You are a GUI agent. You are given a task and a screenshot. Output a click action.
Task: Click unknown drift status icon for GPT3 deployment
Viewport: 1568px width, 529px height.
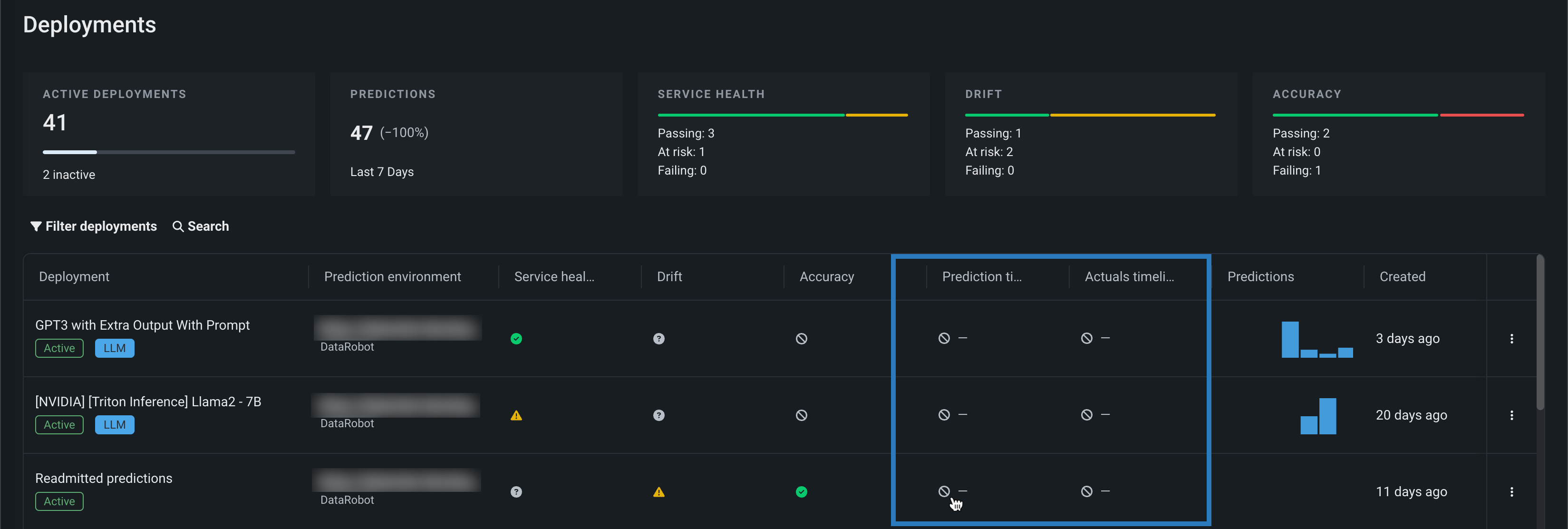[x=658, y=338]
